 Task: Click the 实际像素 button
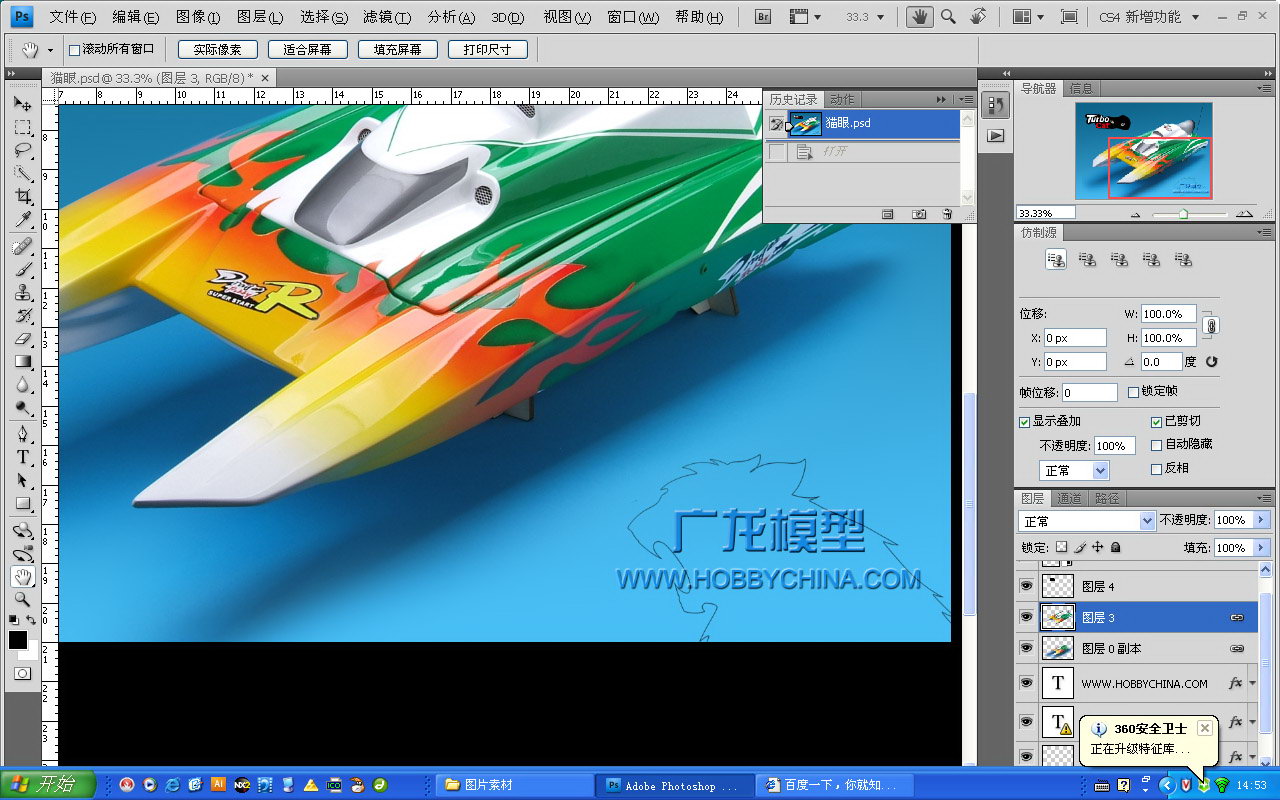[217, 49]
